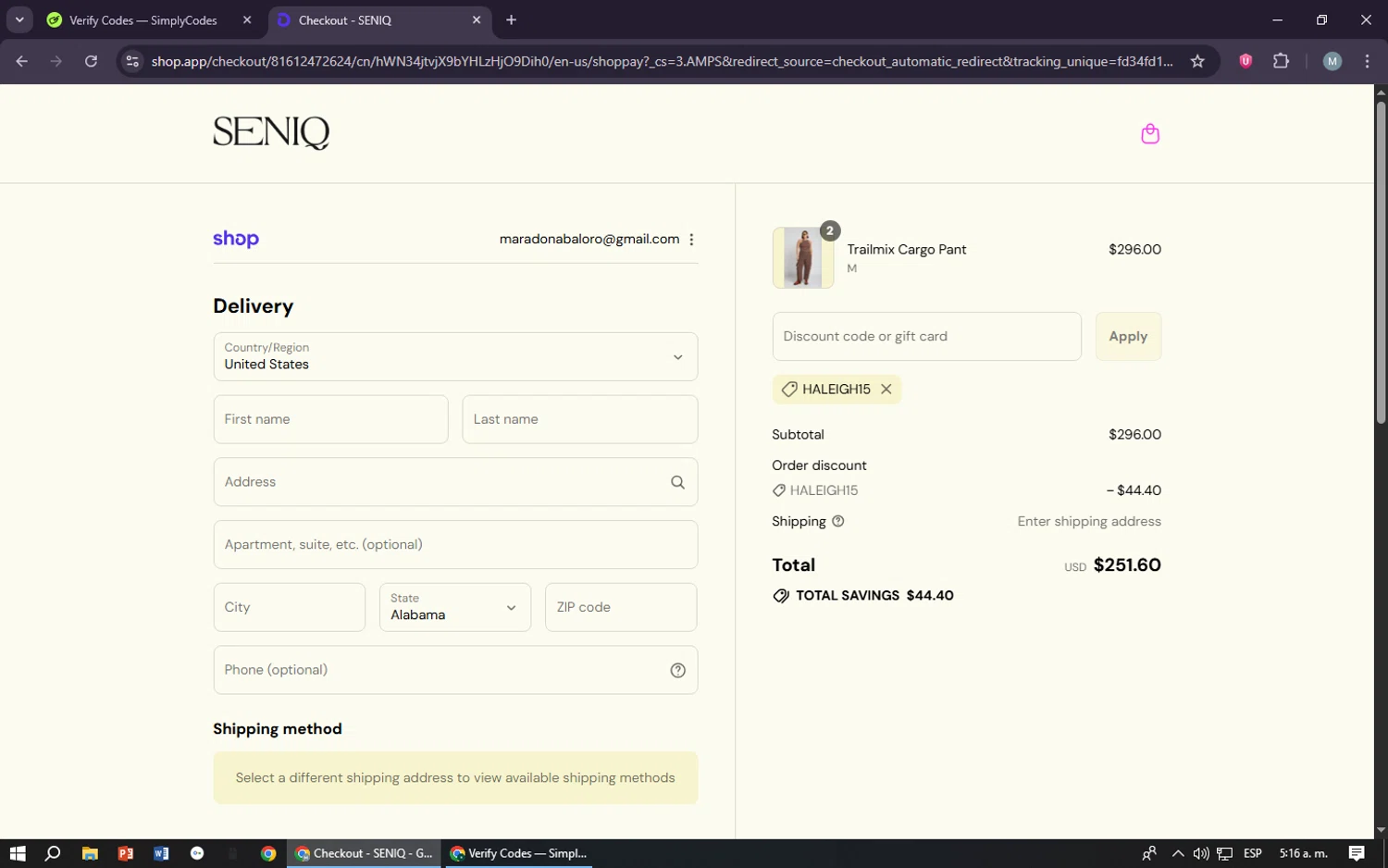Click the Apply discount button
The image size is (1388, 868).
click(x=1128, y=336)
